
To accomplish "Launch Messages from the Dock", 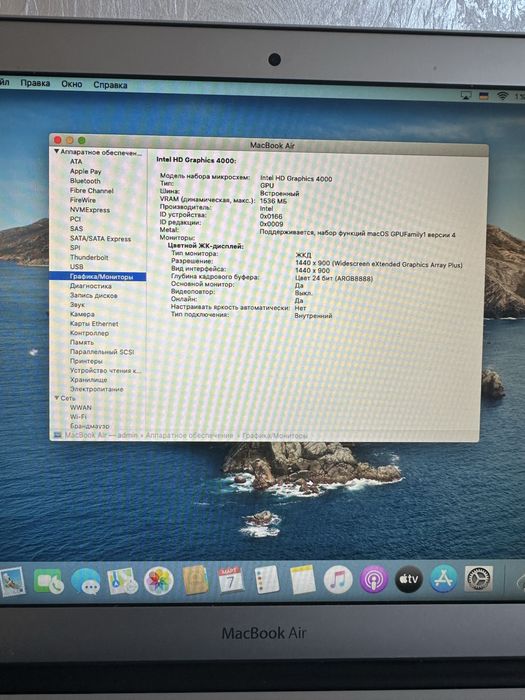I will 85,581.
